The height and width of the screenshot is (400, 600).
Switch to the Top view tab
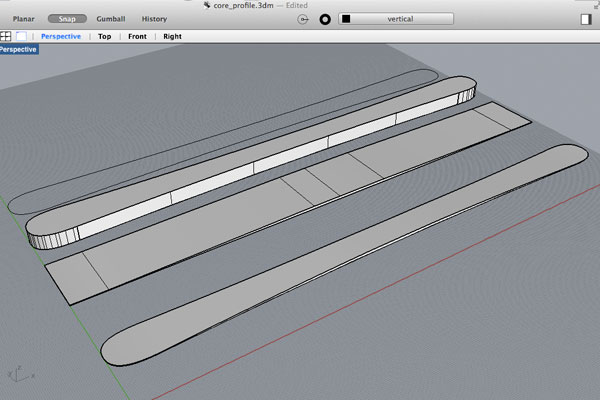(104, 36)
